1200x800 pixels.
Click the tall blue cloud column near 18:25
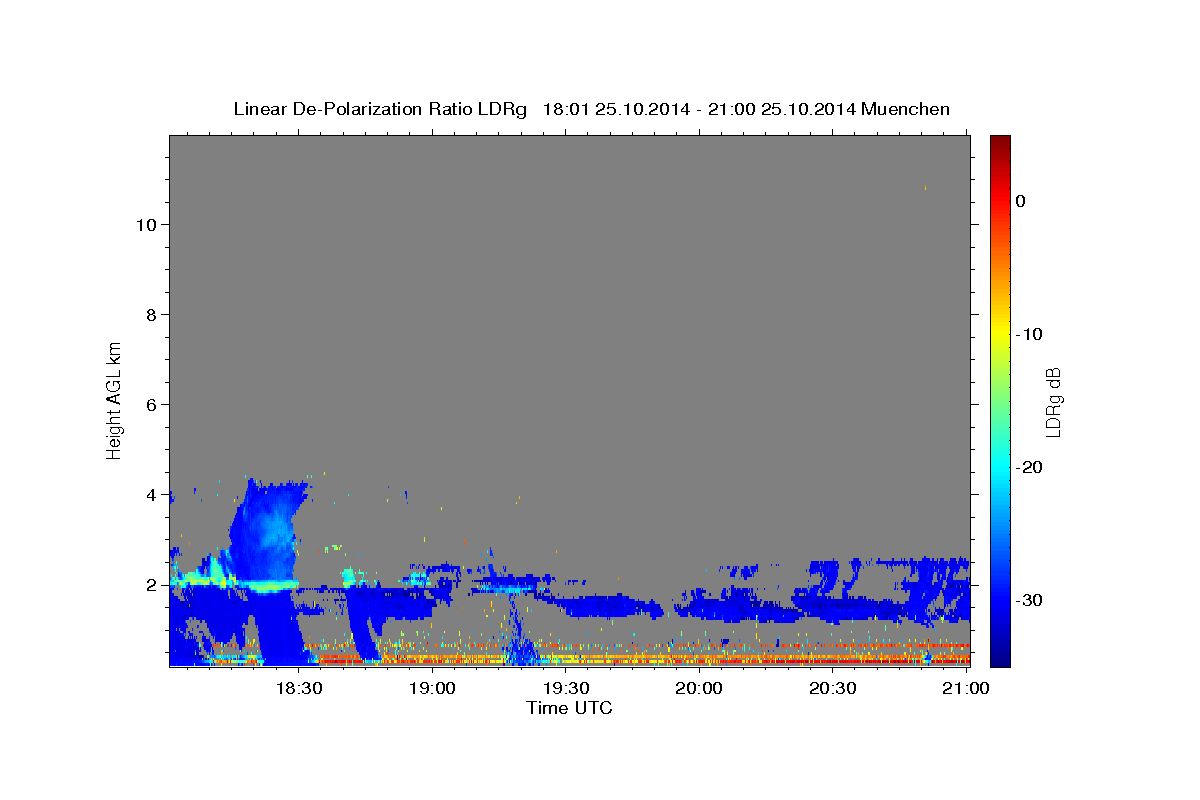tap(267, 532)
